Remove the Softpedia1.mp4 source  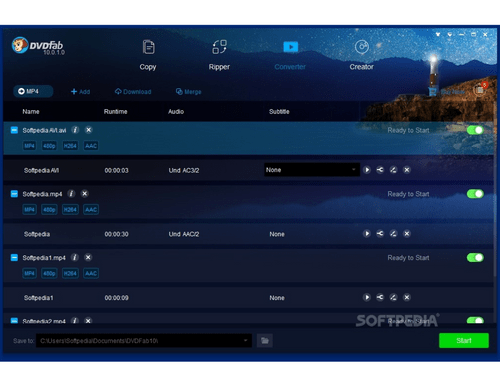coord(88,257)
